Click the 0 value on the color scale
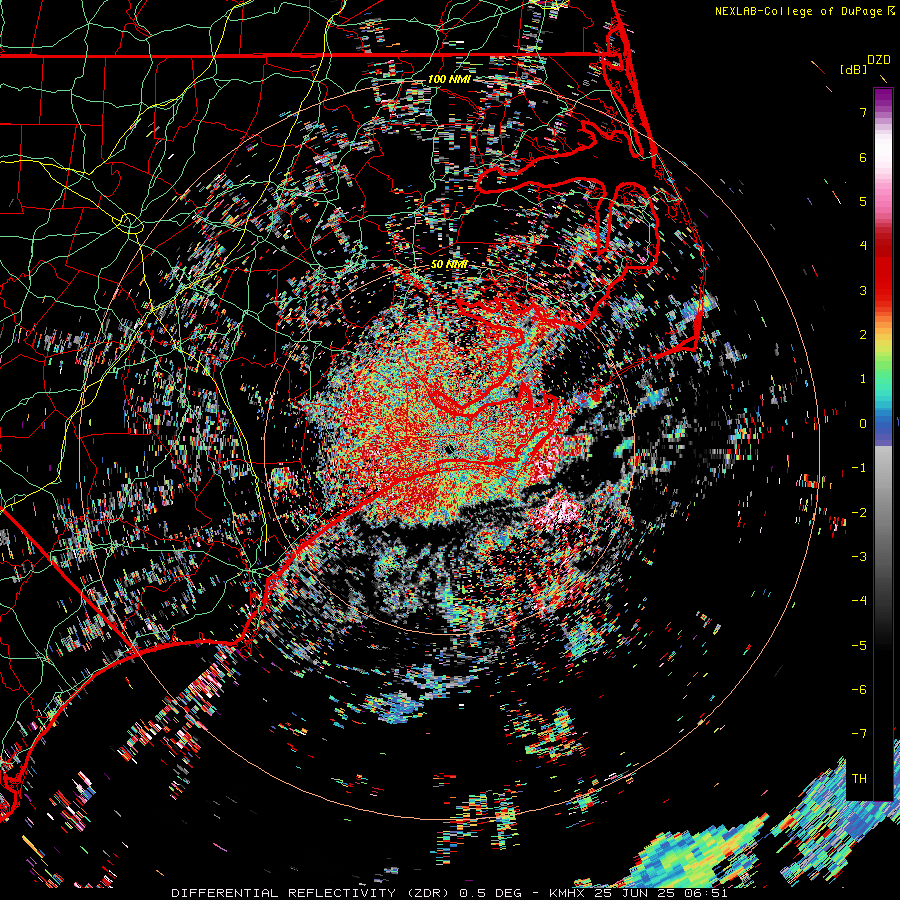Screen dimensions: 900x900 863,424
